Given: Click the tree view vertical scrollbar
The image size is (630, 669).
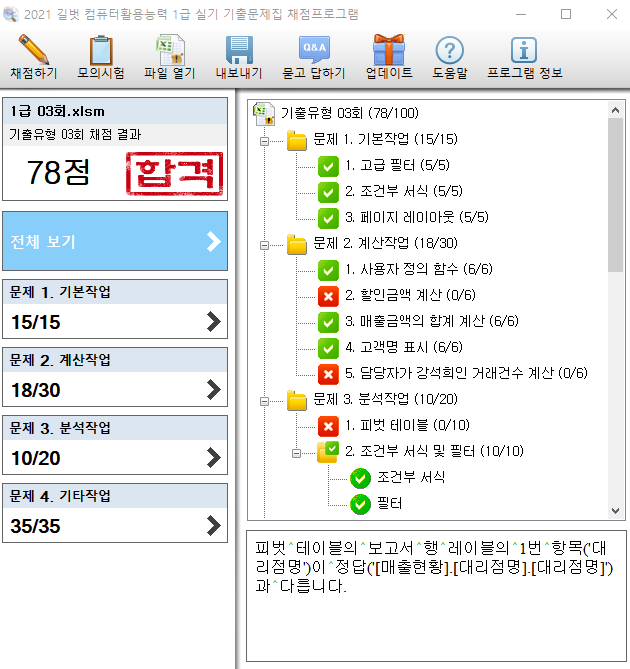Looking at the screenshot, I should [x=615, y=300].
